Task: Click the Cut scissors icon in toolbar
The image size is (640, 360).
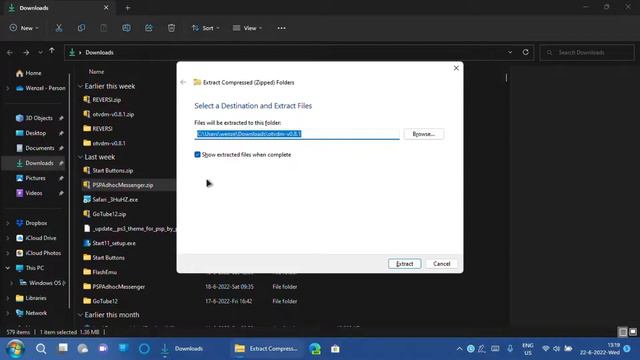Action: click(59, 28)
